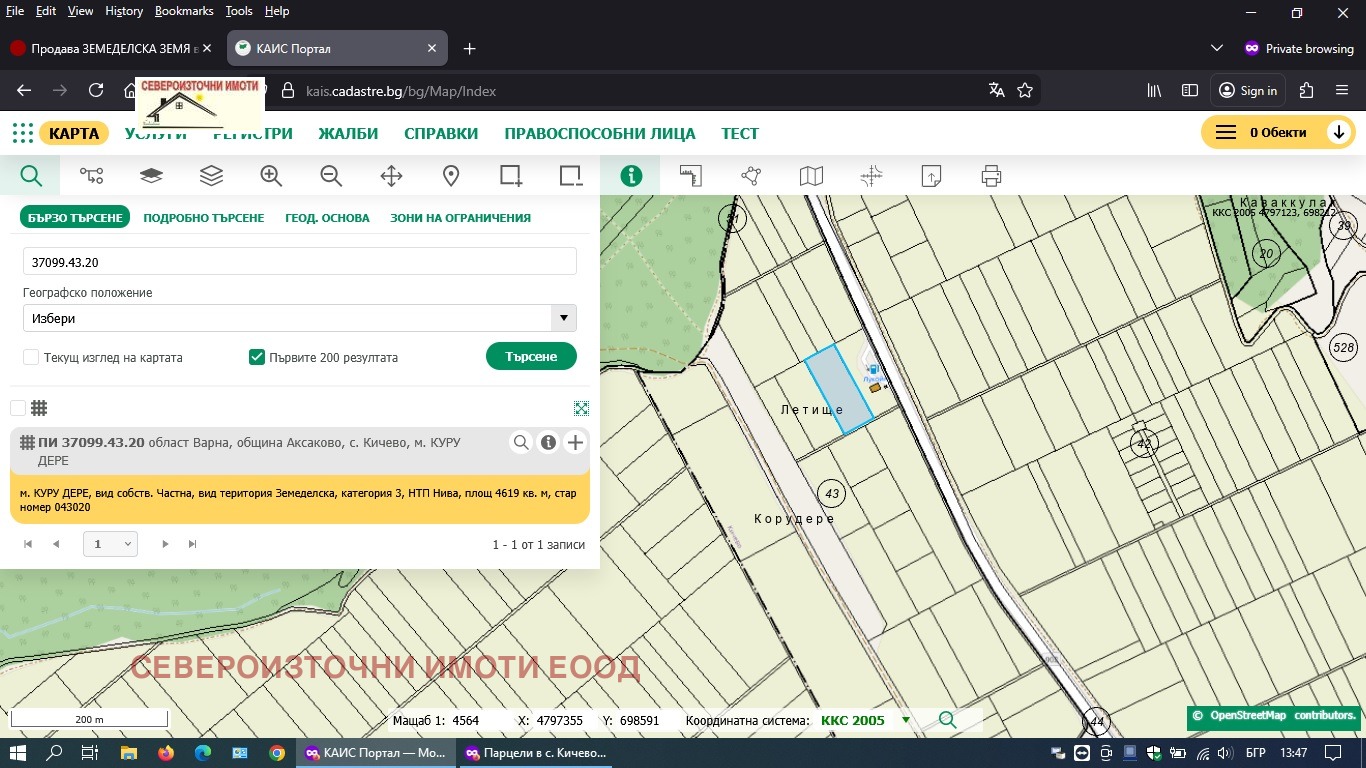Screen dimensions: 1366x768
Task: Expand the page number selector
Action: (x=109, y=544)
